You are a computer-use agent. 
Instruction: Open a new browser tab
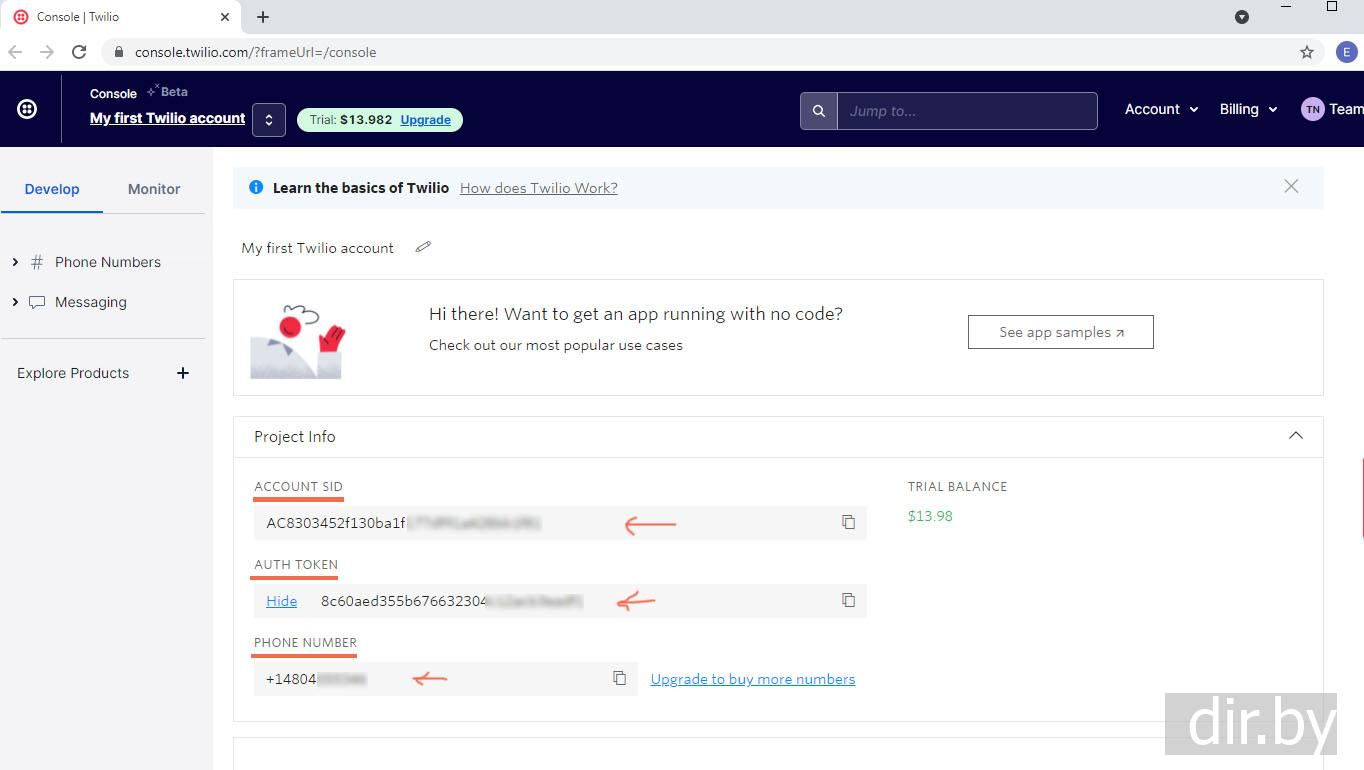(x=263, y=17)
